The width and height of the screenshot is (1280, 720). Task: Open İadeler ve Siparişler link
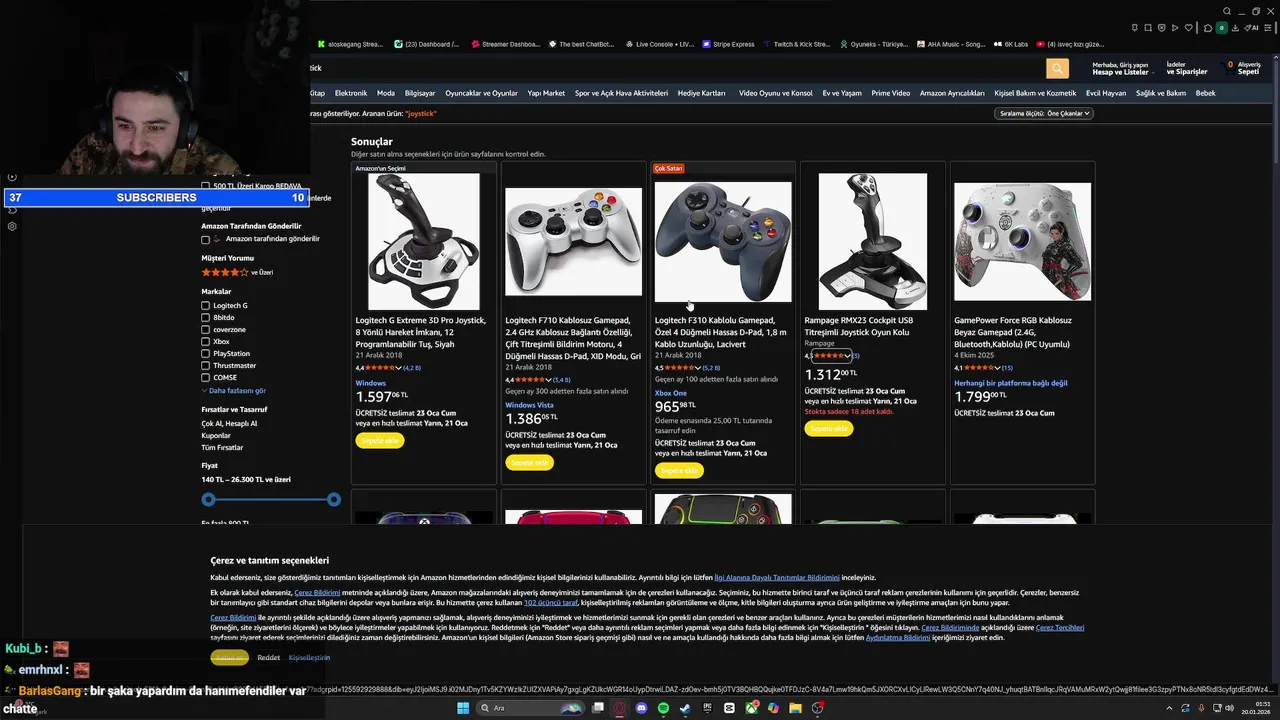pyautogui.click(x=1187, y=68)
